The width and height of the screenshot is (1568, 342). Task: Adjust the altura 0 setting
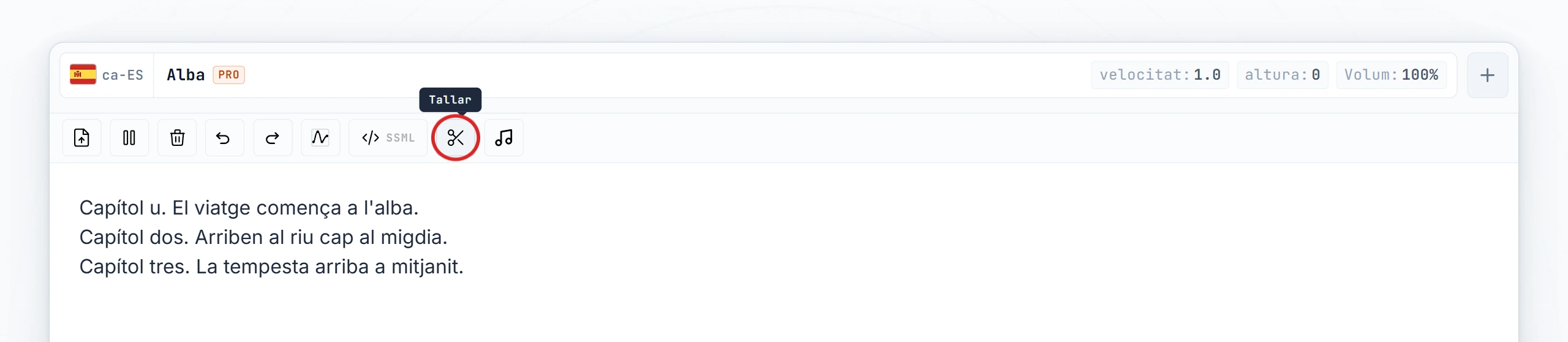click(1282, 75)
